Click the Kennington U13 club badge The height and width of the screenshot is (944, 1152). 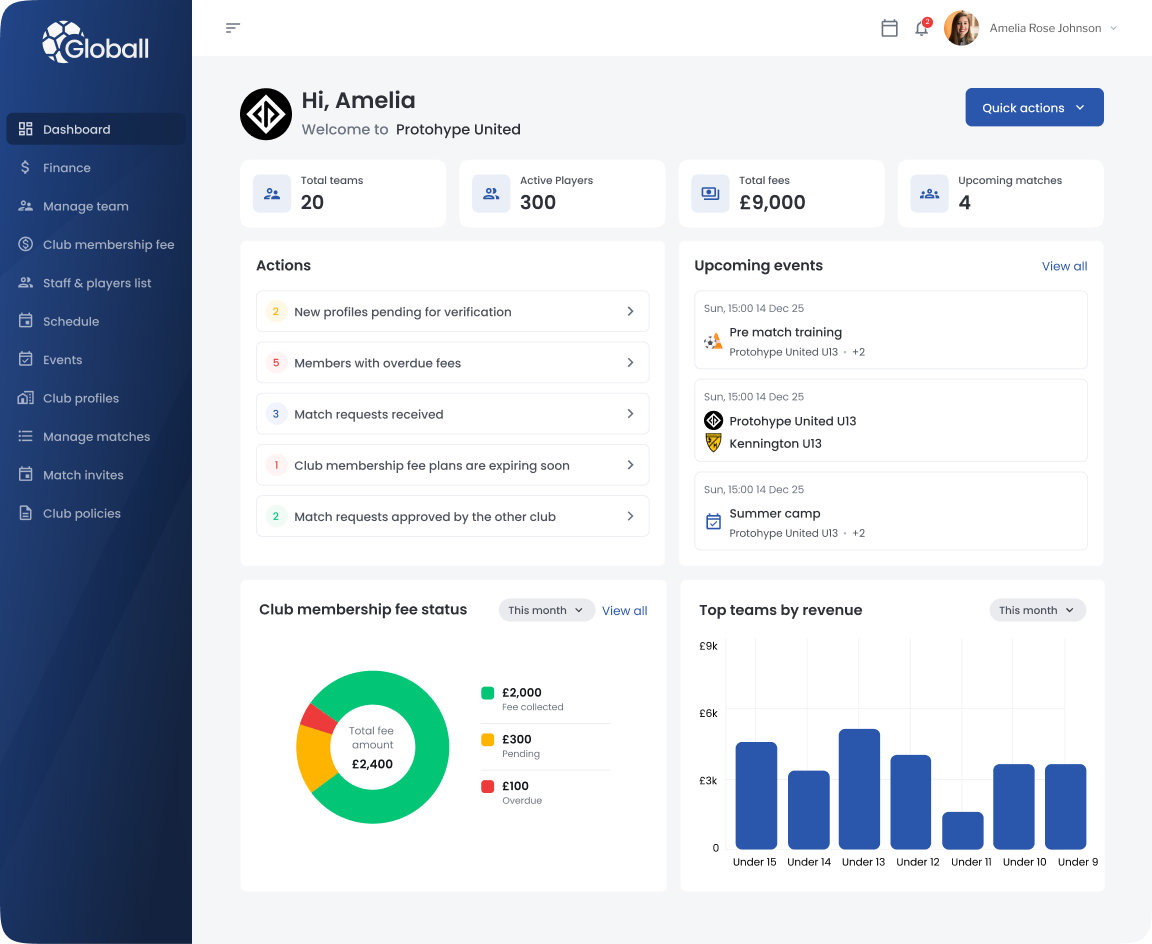pyautogui.click(x=713, y=443)
